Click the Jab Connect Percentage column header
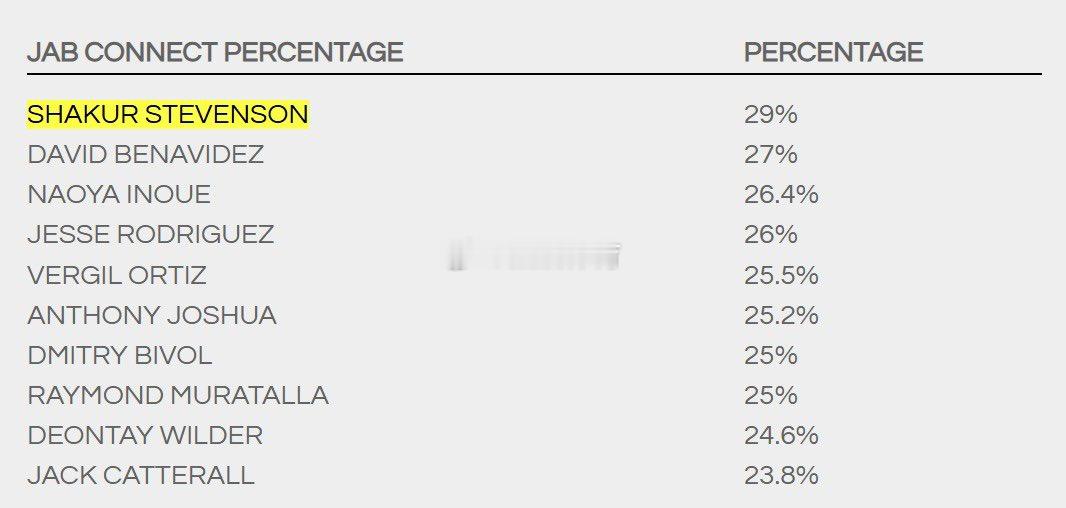Viewport: 1066px width, 508px height. pyautogui.click(x=215, y=52)
